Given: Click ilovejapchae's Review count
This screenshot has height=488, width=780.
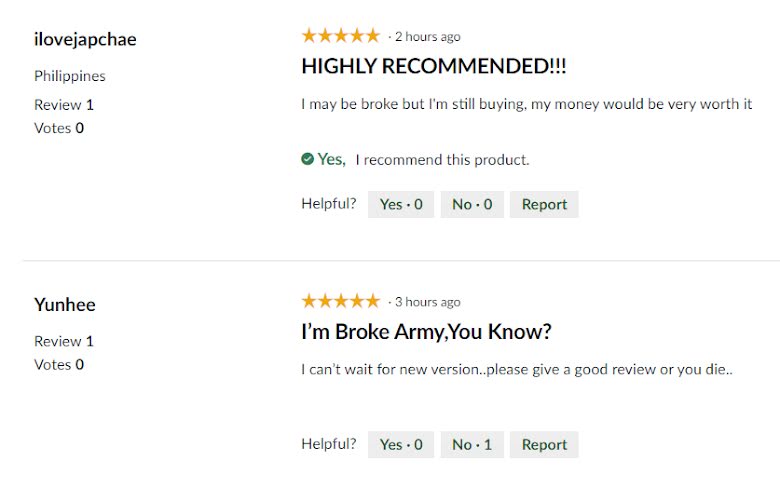Looking at the screenshot, I should [x=64, y=105].
